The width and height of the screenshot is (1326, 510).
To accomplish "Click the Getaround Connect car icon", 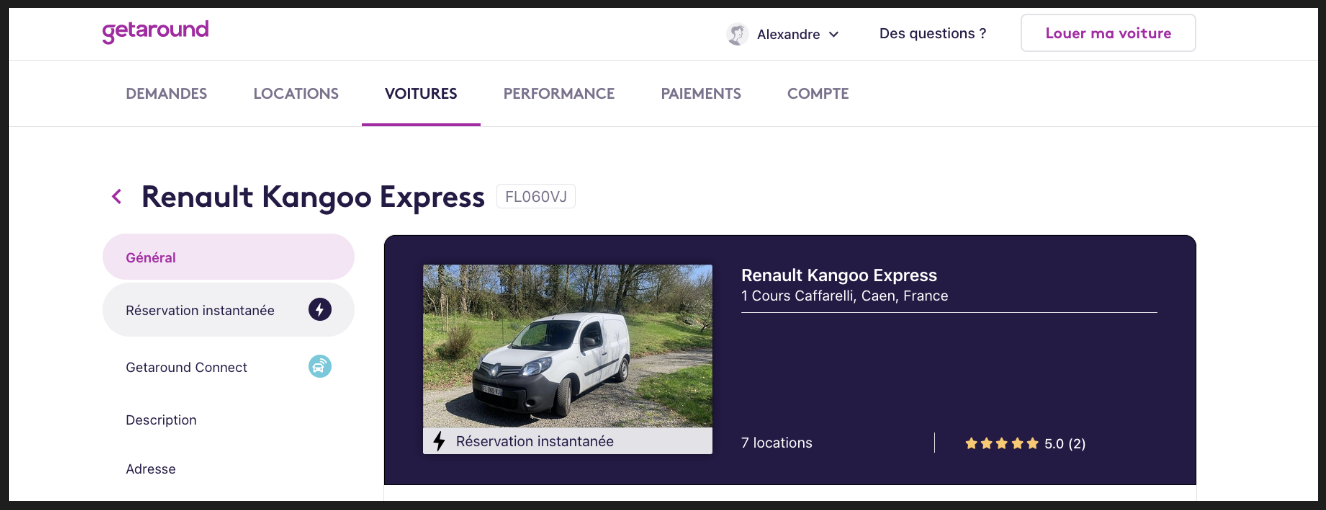I will (x=319, y=367).
